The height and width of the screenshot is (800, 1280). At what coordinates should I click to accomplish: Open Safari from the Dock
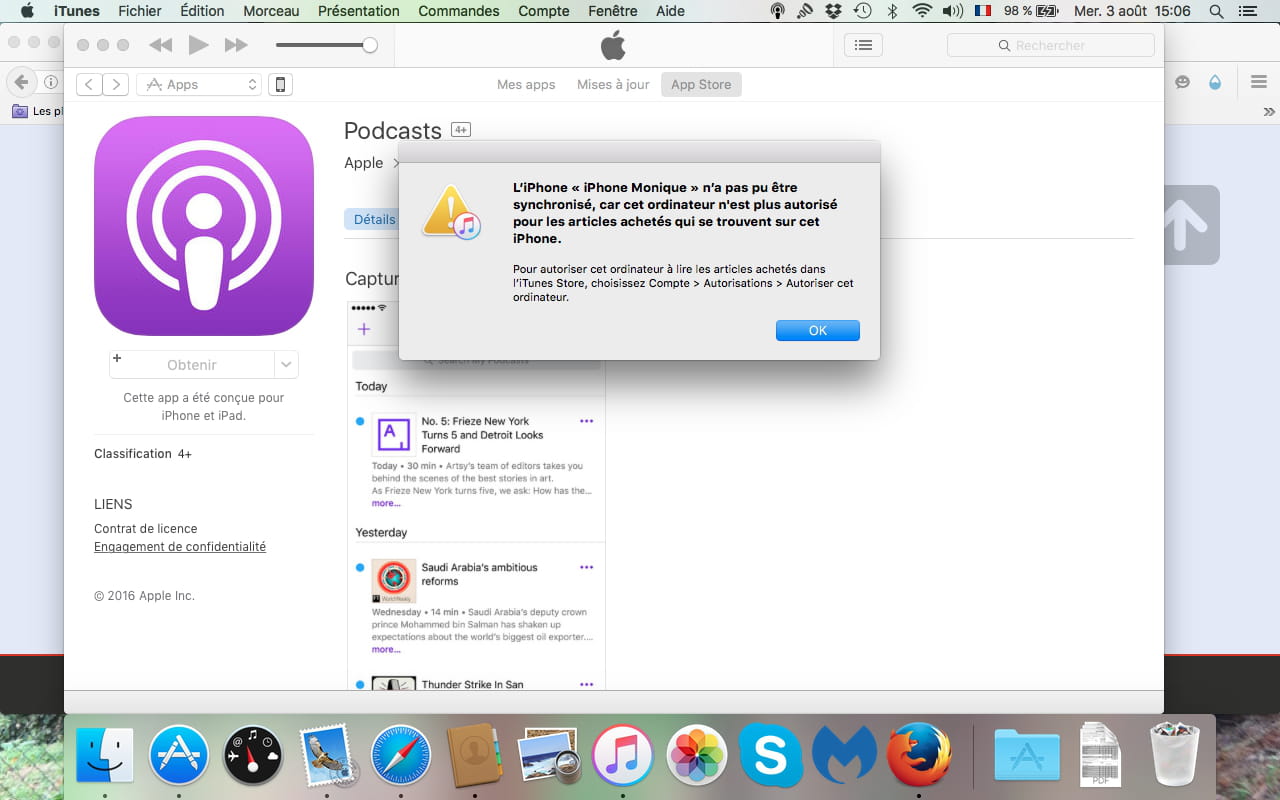(401, 755)
